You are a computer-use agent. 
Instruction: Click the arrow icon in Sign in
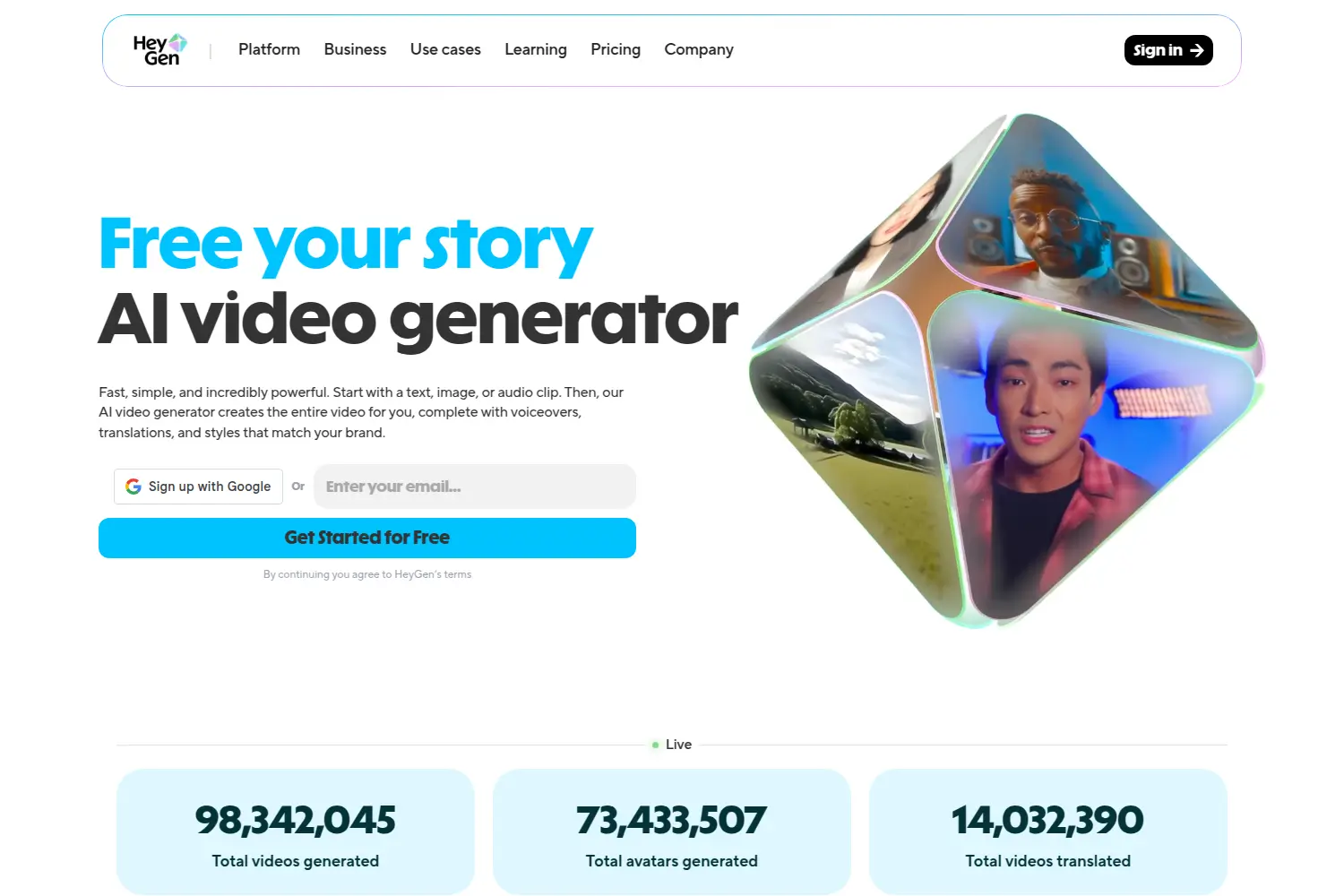pyautogui.click(x=1196, y=50)
